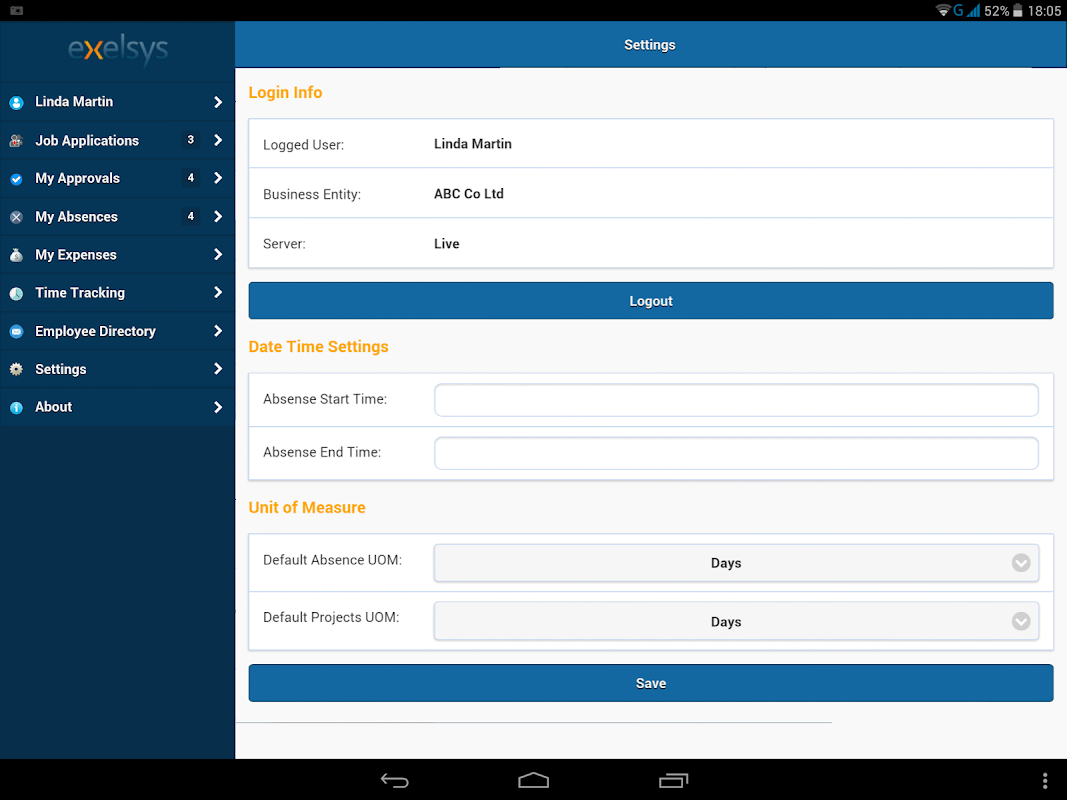
Task: Tap the screenshot notification icon in status bar
Action: click(17, 10)
